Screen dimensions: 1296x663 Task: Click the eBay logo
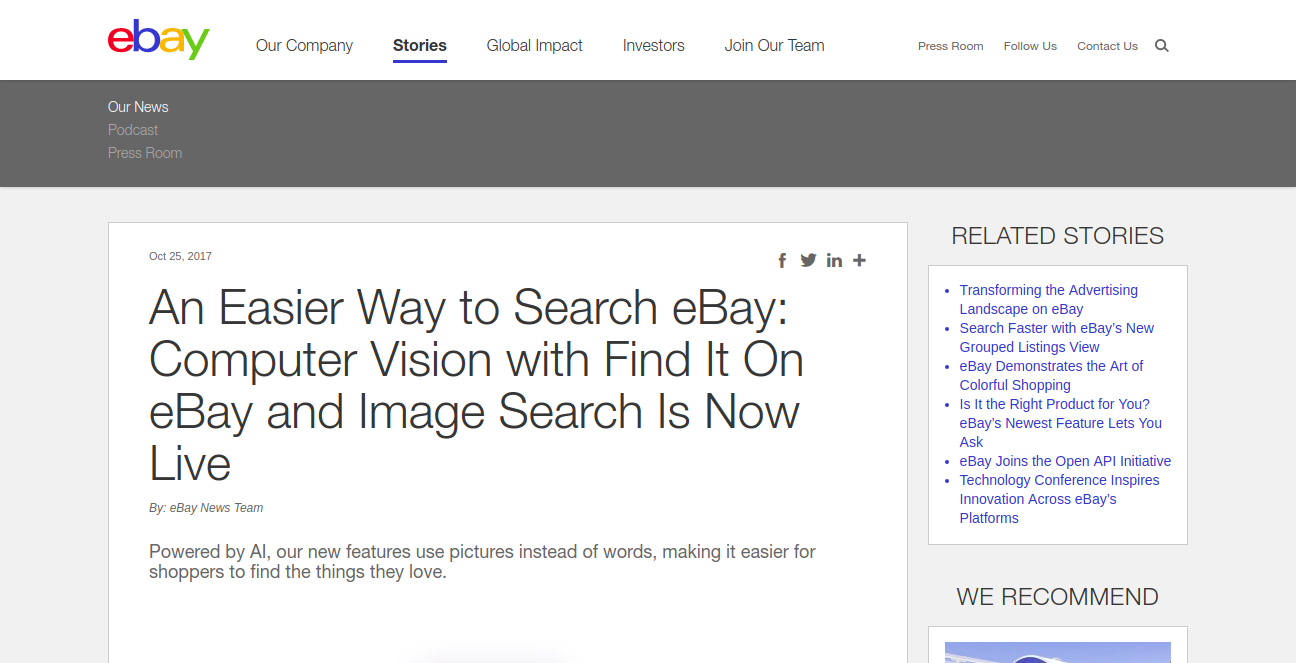(x=158, y=40)
